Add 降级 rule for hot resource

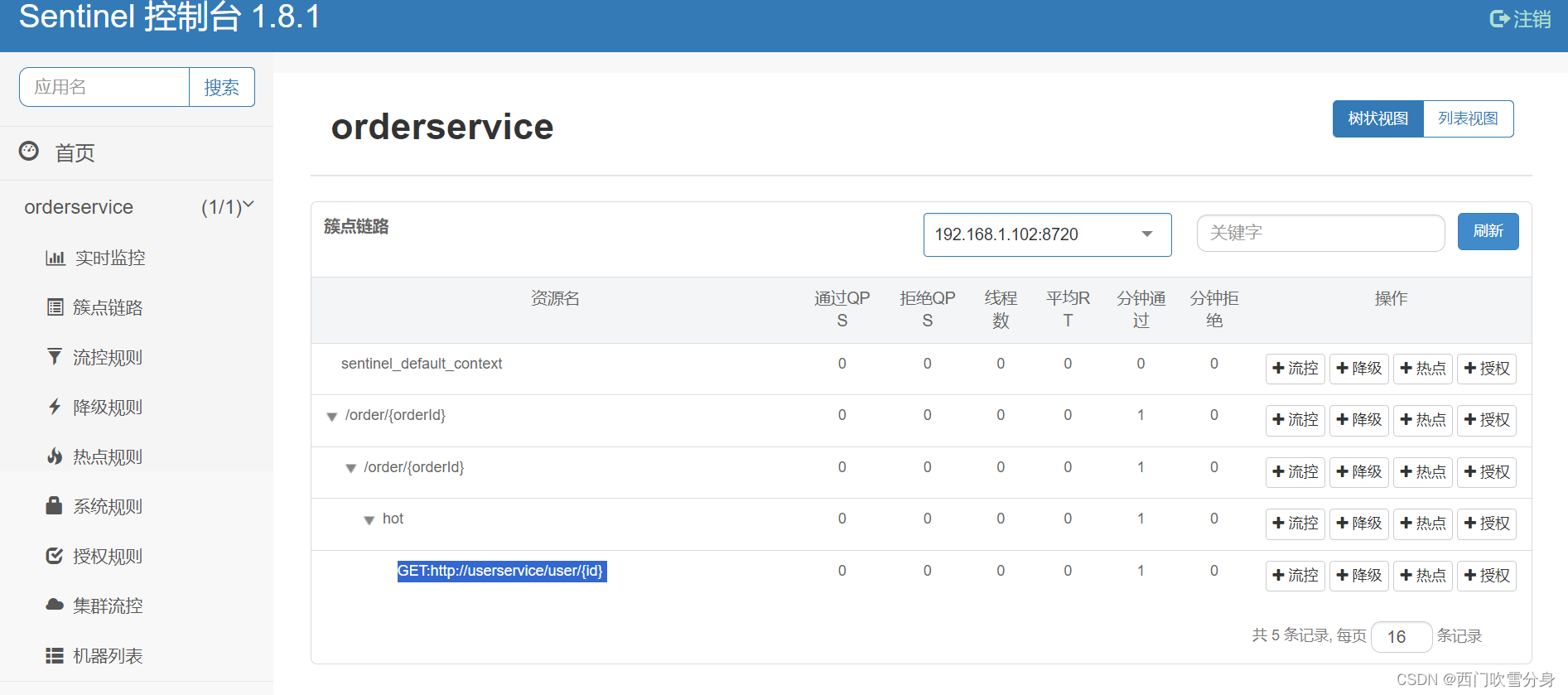[x=1359, y=524]
